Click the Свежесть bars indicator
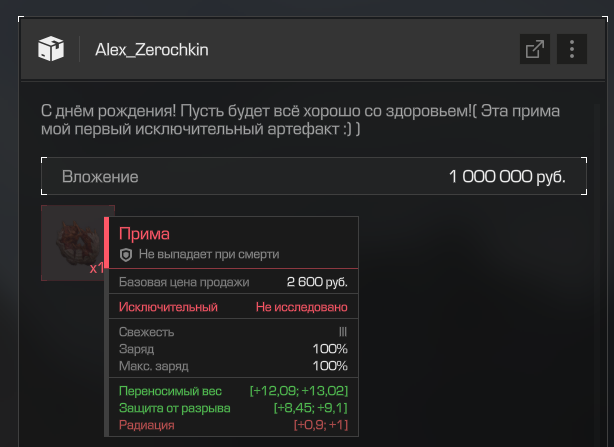Viewport: 614px width, 447px height. point(343,332)
